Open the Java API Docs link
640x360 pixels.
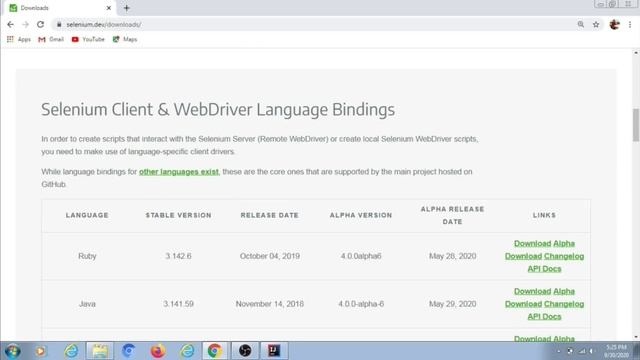point(544,317)
